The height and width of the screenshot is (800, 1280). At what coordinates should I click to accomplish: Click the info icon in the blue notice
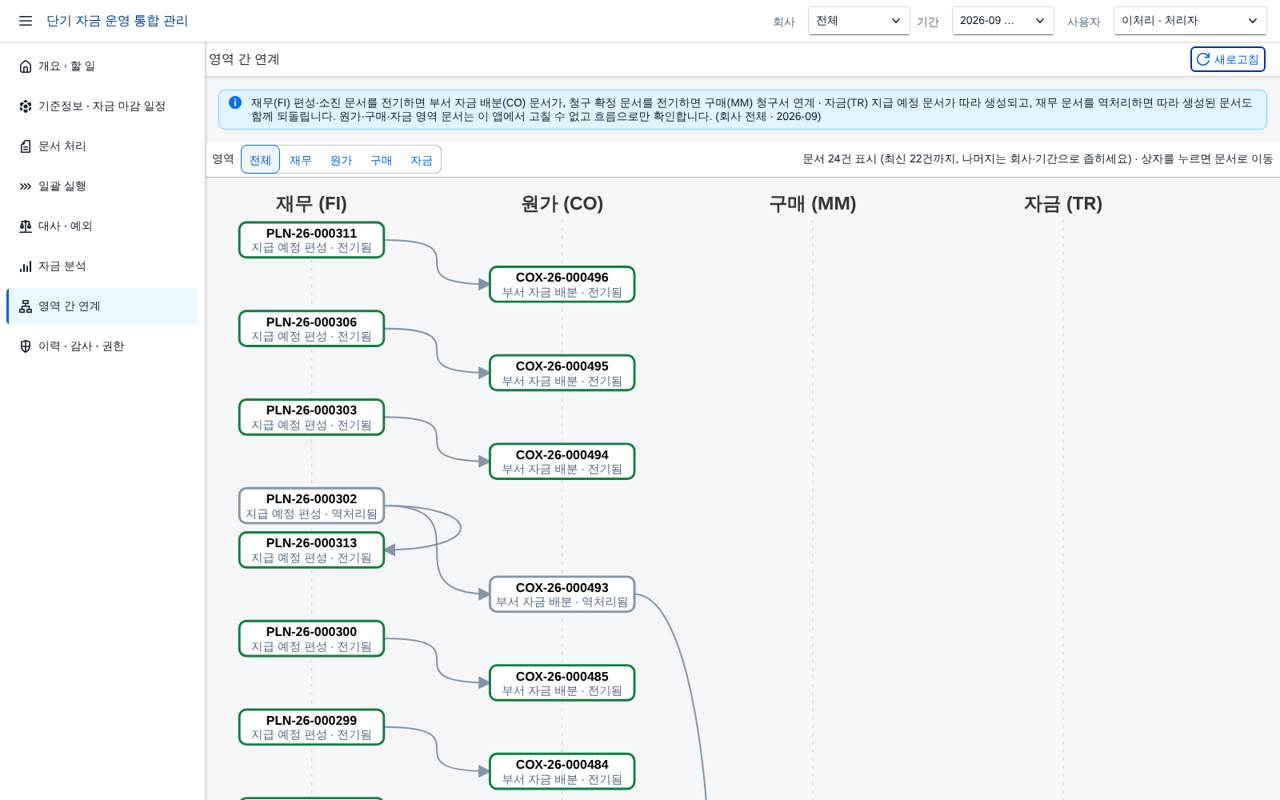coord(235,102)
